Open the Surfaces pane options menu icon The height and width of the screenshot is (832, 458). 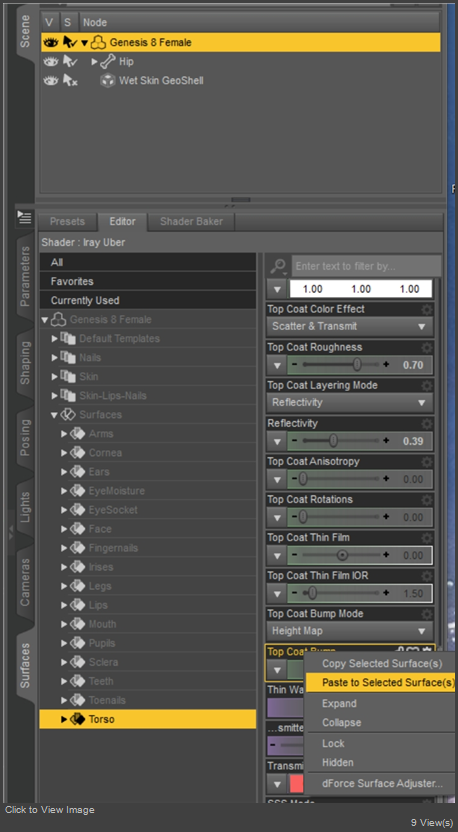(25, 217)
